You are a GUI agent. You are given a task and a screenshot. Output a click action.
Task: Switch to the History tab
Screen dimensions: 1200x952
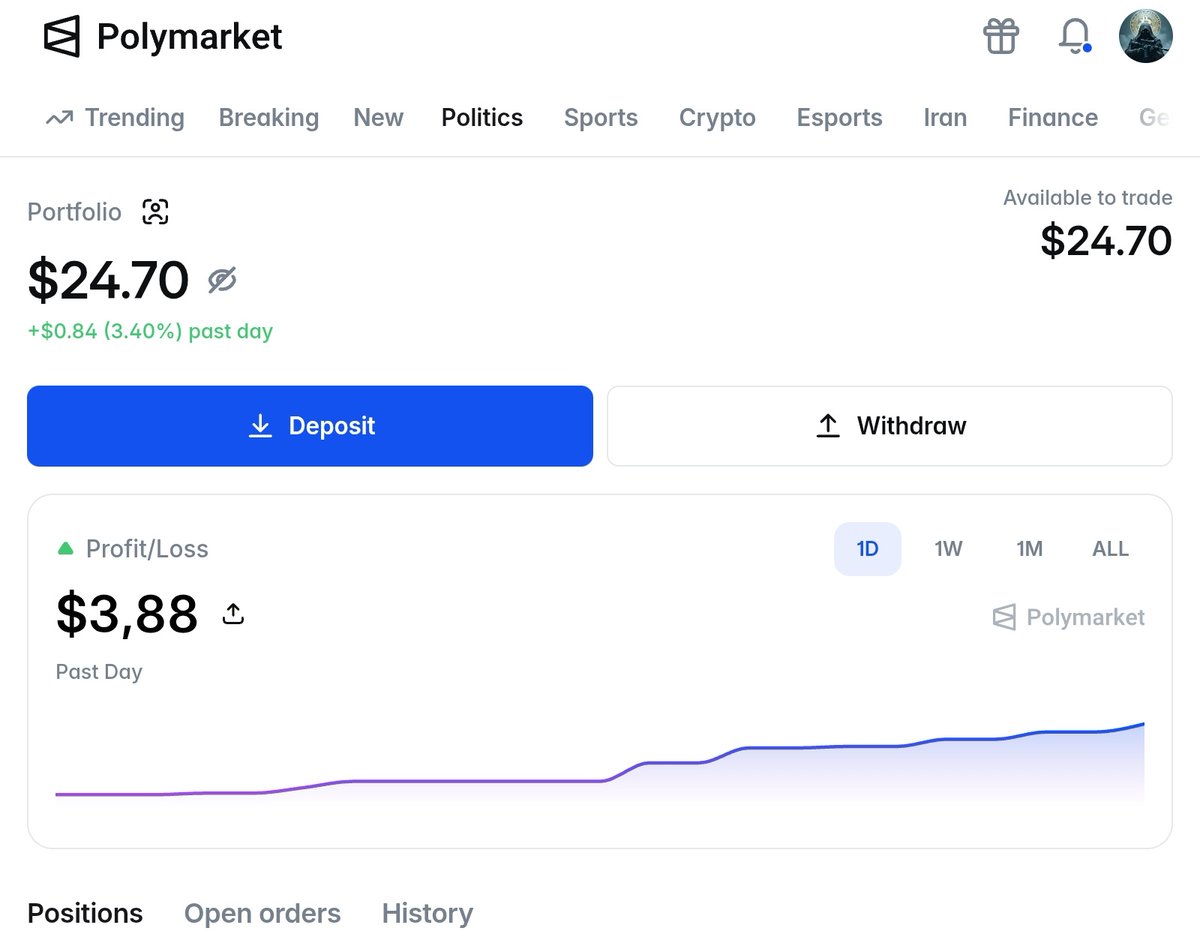point(427,914)
